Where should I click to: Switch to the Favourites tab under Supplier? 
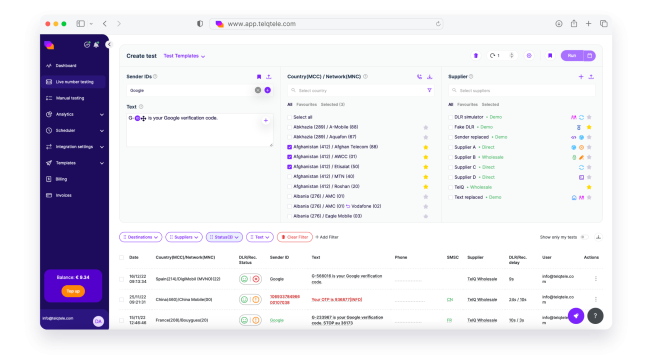pos(467,104)
